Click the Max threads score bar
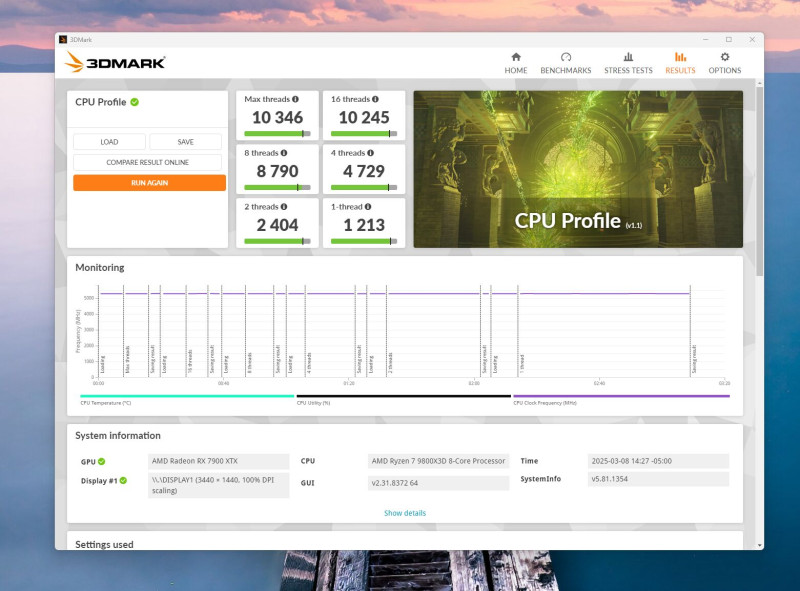Image resolution: width=800 pixels, height=591 pixels. 277,134
